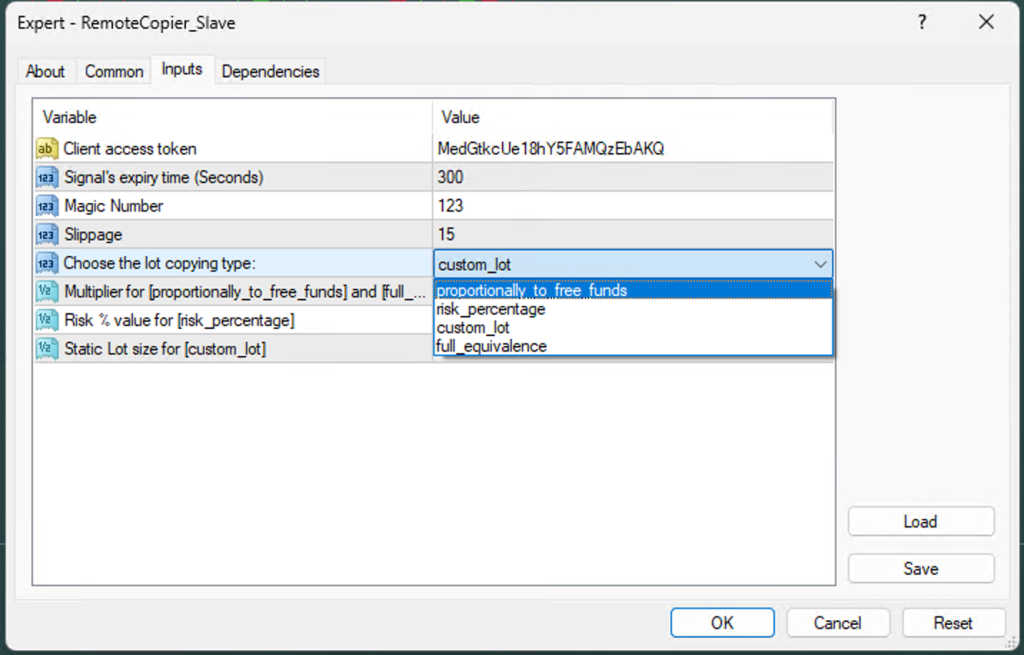
Task: Click the integer icon beside Magic Number
Action: [47, 206]
